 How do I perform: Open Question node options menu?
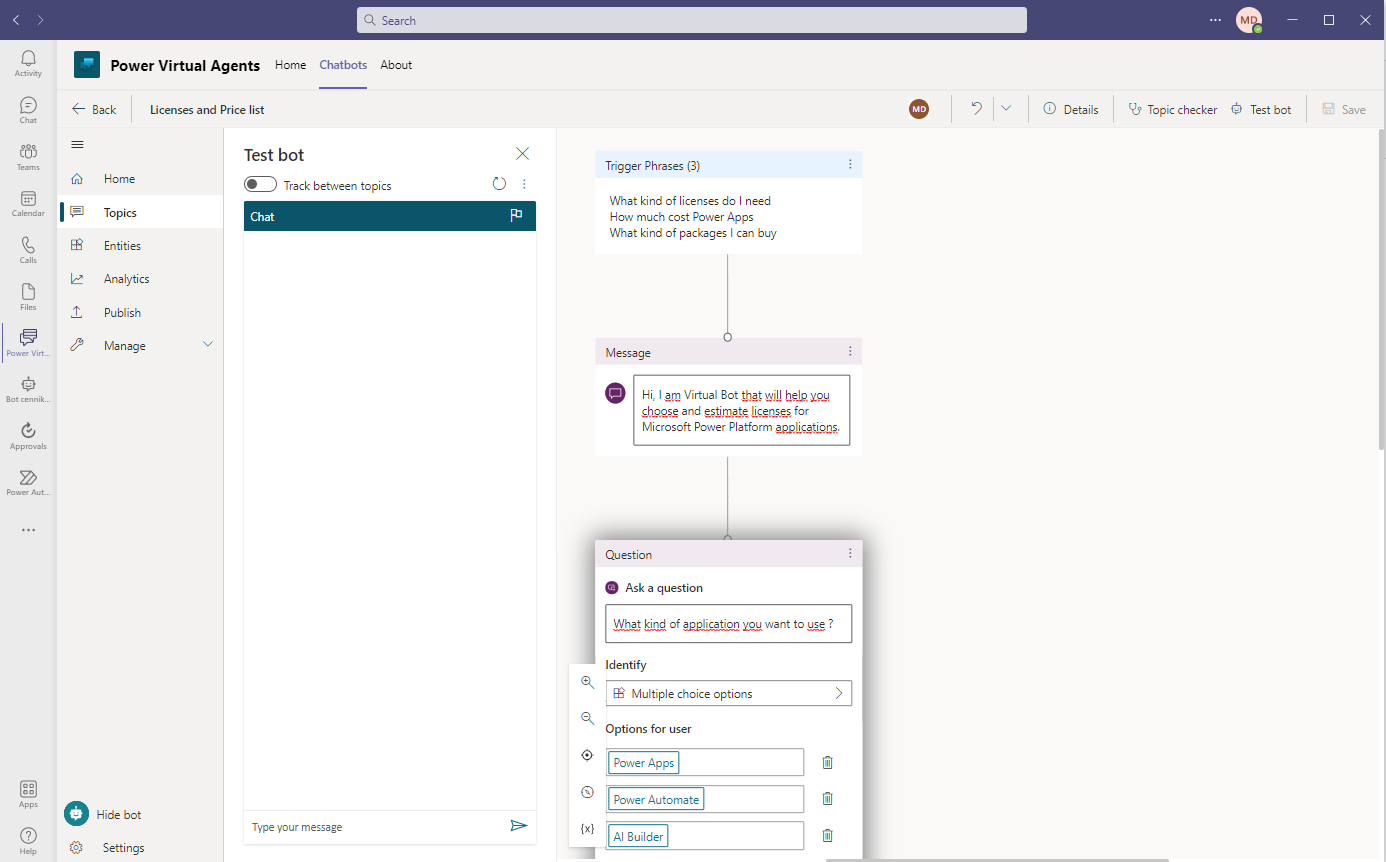[851, 554]
